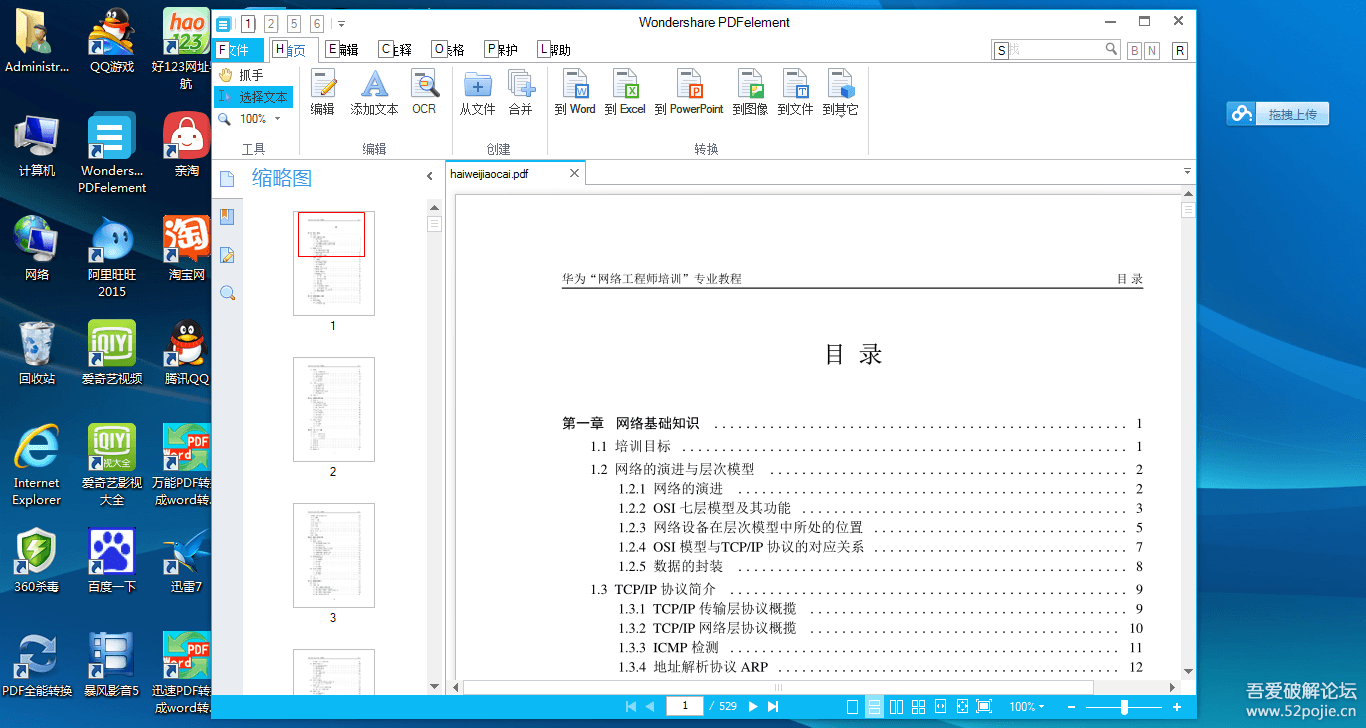Enable facing continuous view mode
The image size is (1366, 728).
[x=918, y=707]
